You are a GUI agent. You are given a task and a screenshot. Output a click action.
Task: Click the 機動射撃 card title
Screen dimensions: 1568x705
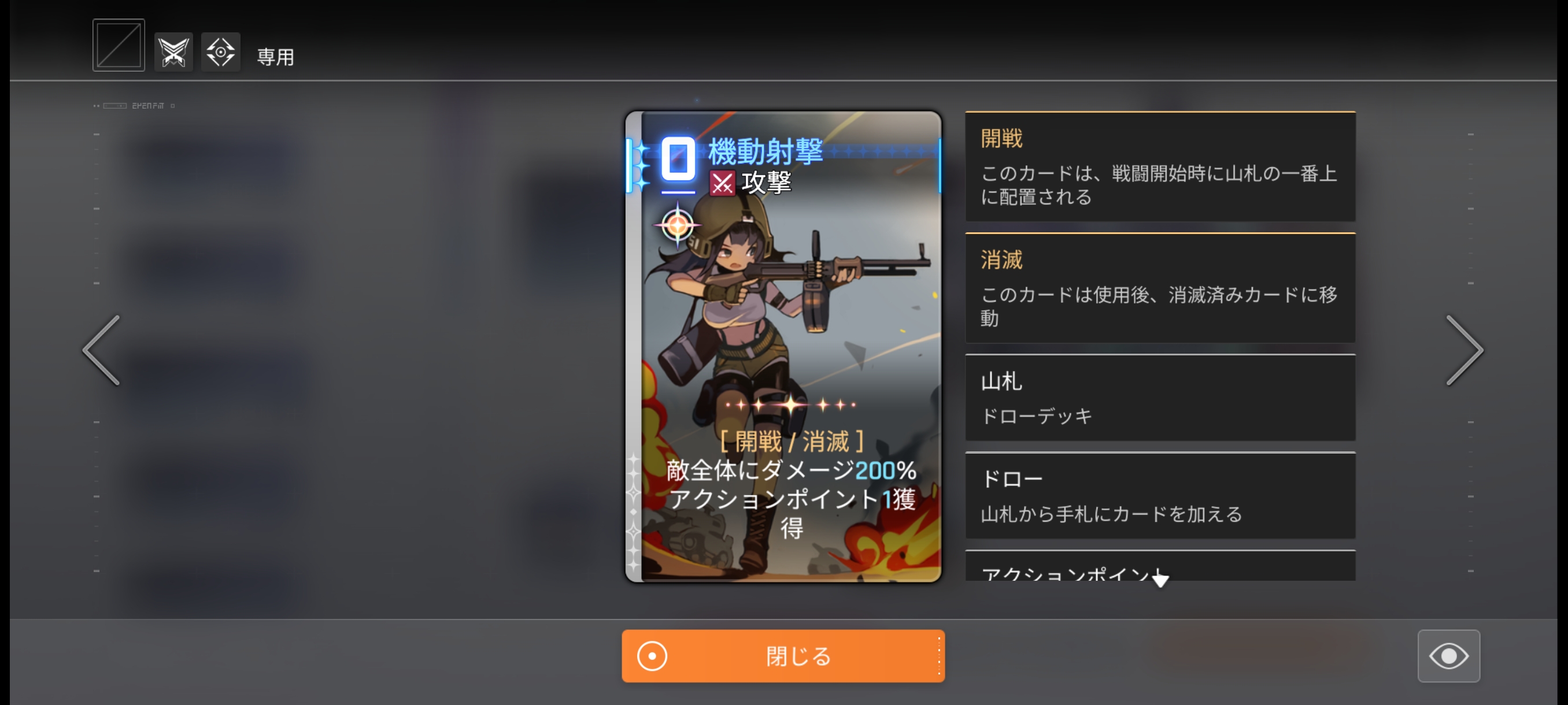765,151
